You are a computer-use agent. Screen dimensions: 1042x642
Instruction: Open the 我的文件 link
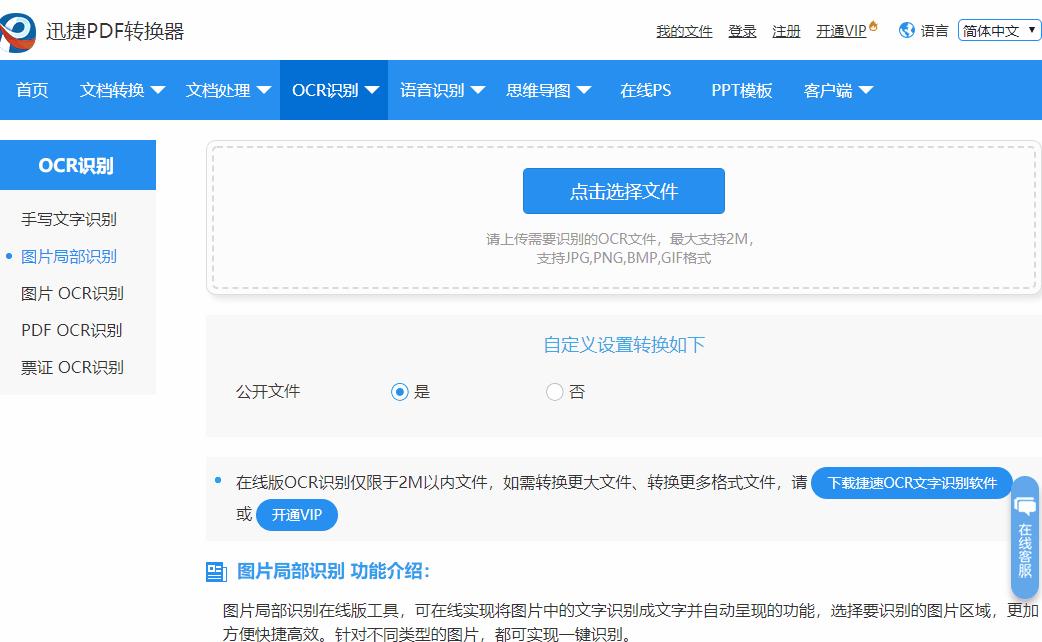coord(683,31)
